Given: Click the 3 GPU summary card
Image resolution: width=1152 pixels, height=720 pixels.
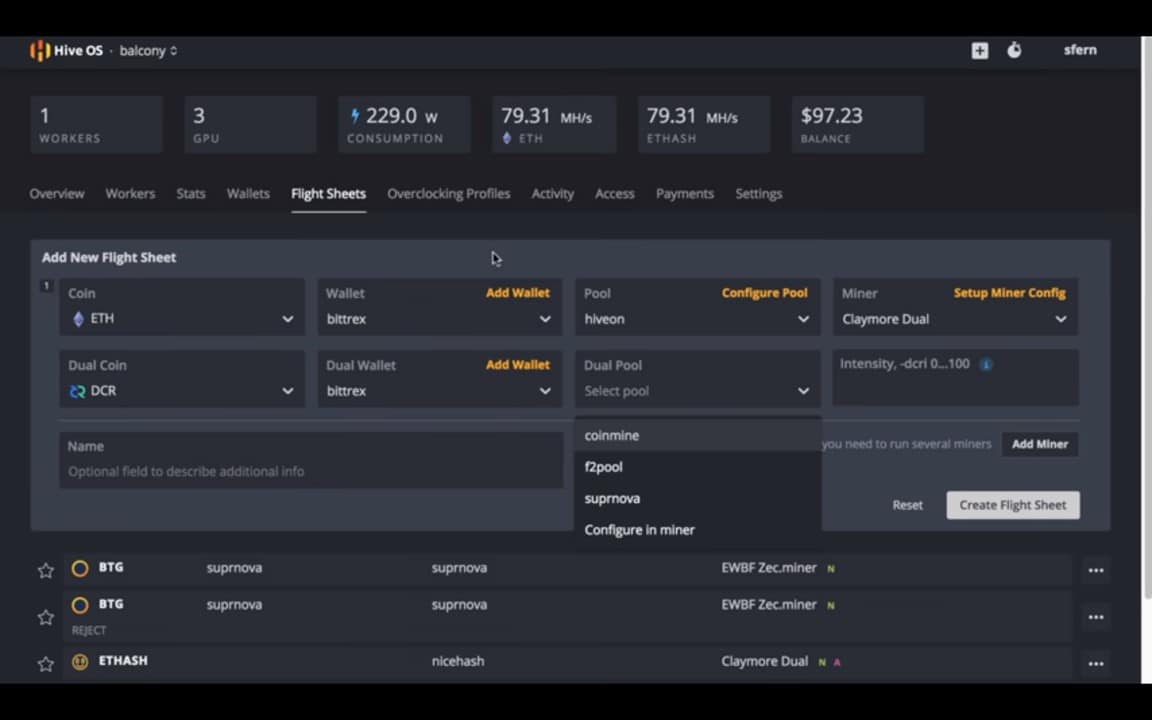Looking at the screenshot, I should click(x=251, y=124).
